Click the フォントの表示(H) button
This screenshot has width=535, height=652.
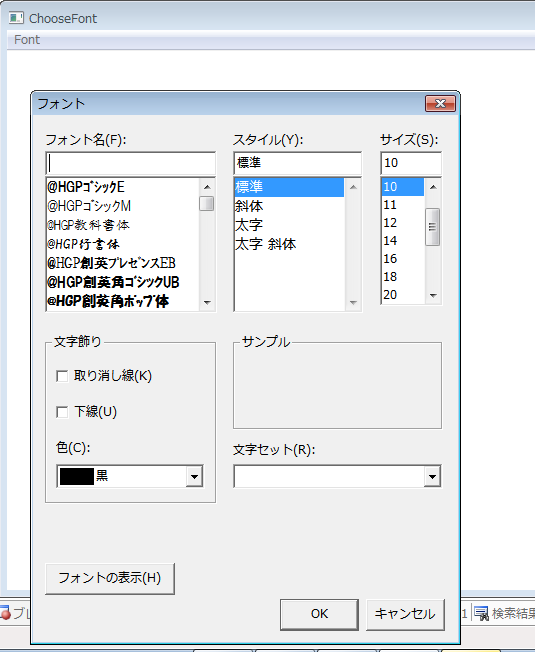pyautogui.click(x=110, y=578)
